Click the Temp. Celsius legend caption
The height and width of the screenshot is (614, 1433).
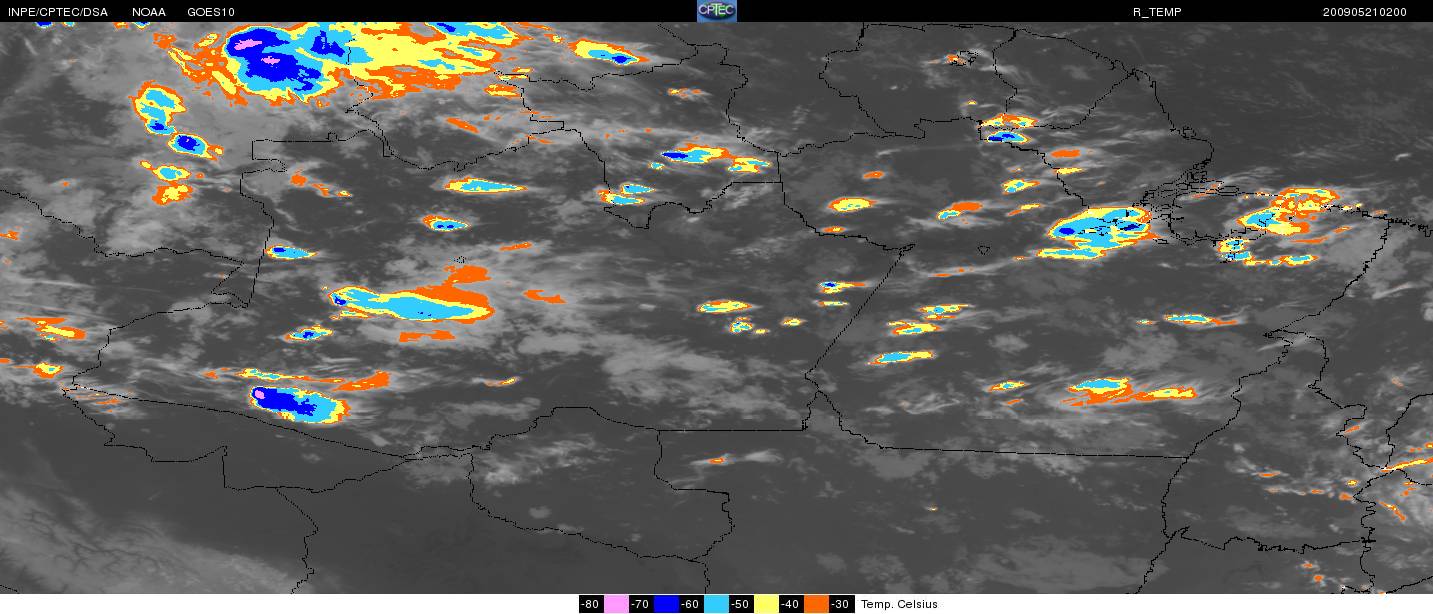[899, 604]
